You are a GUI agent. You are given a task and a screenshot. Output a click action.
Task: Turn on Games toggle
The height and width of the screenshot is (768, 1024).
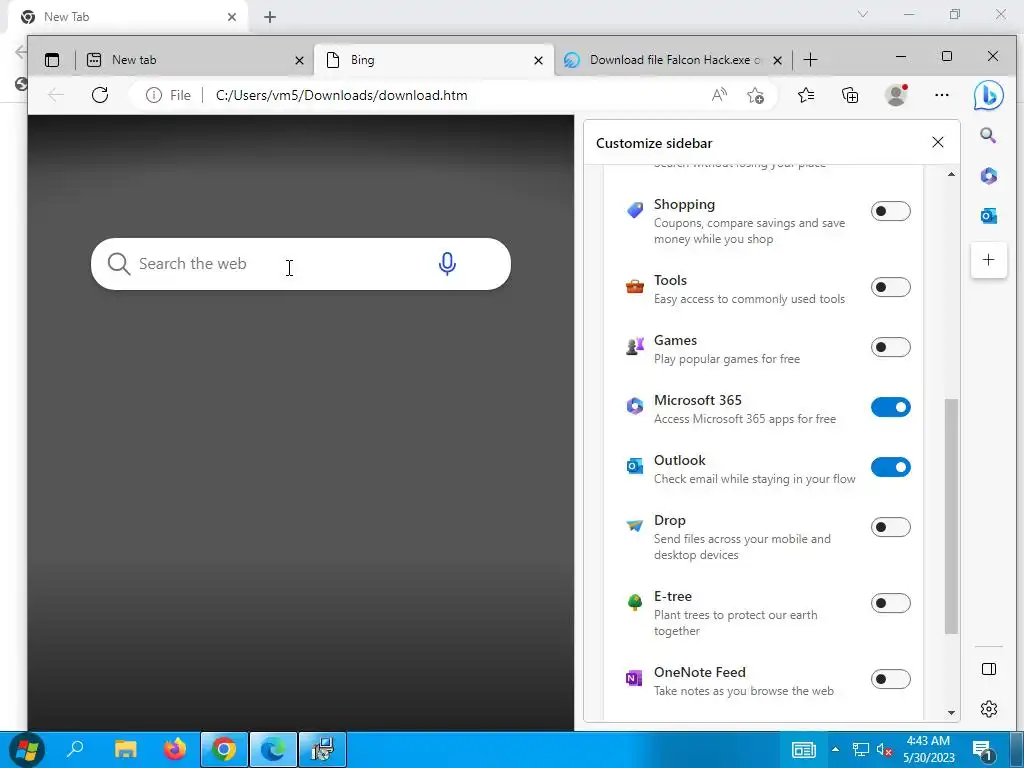[x=890, y=347]
